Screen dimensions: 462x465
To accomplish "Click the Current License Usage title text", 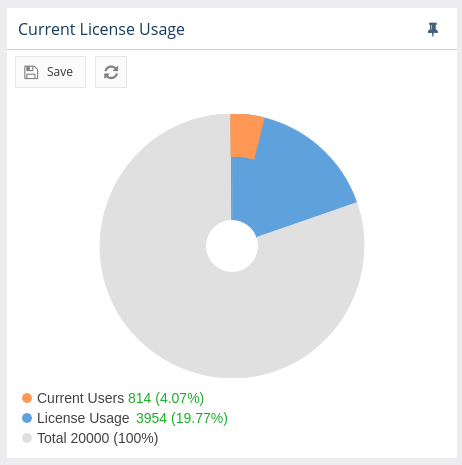I will point(101,29).
